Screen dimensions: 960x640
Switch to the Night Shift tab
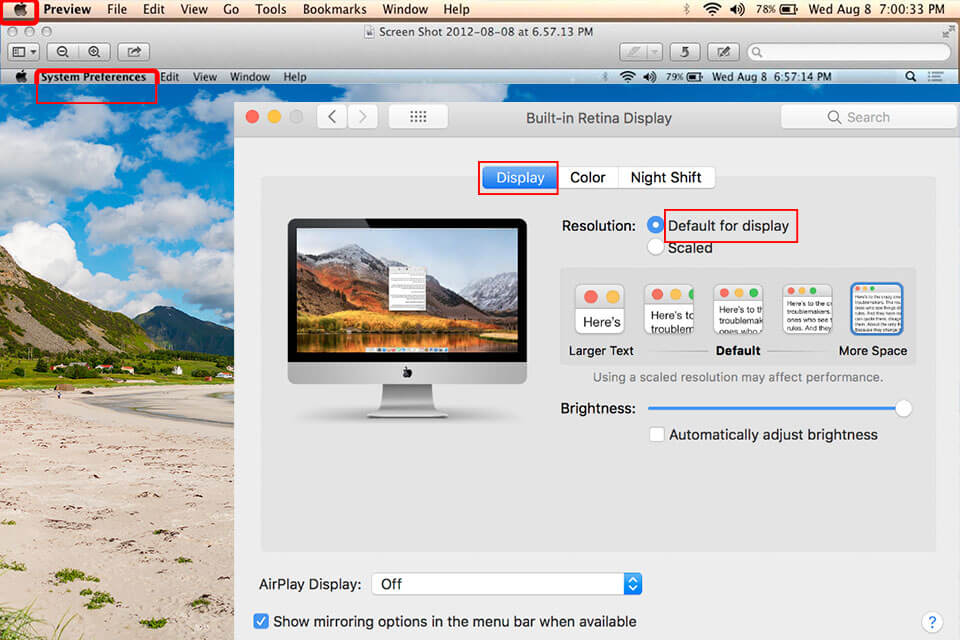[x=666, y=178]
